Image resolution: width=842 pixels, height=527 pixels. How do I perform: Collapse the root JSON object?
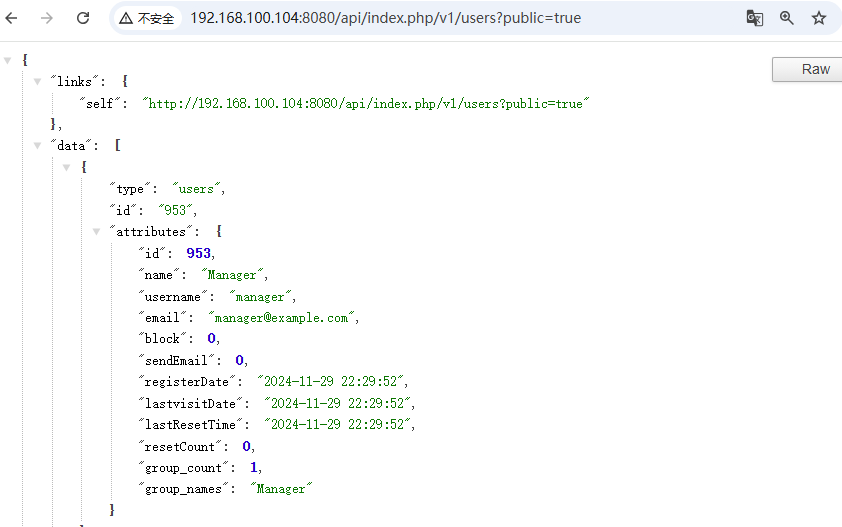pos(8,60)
